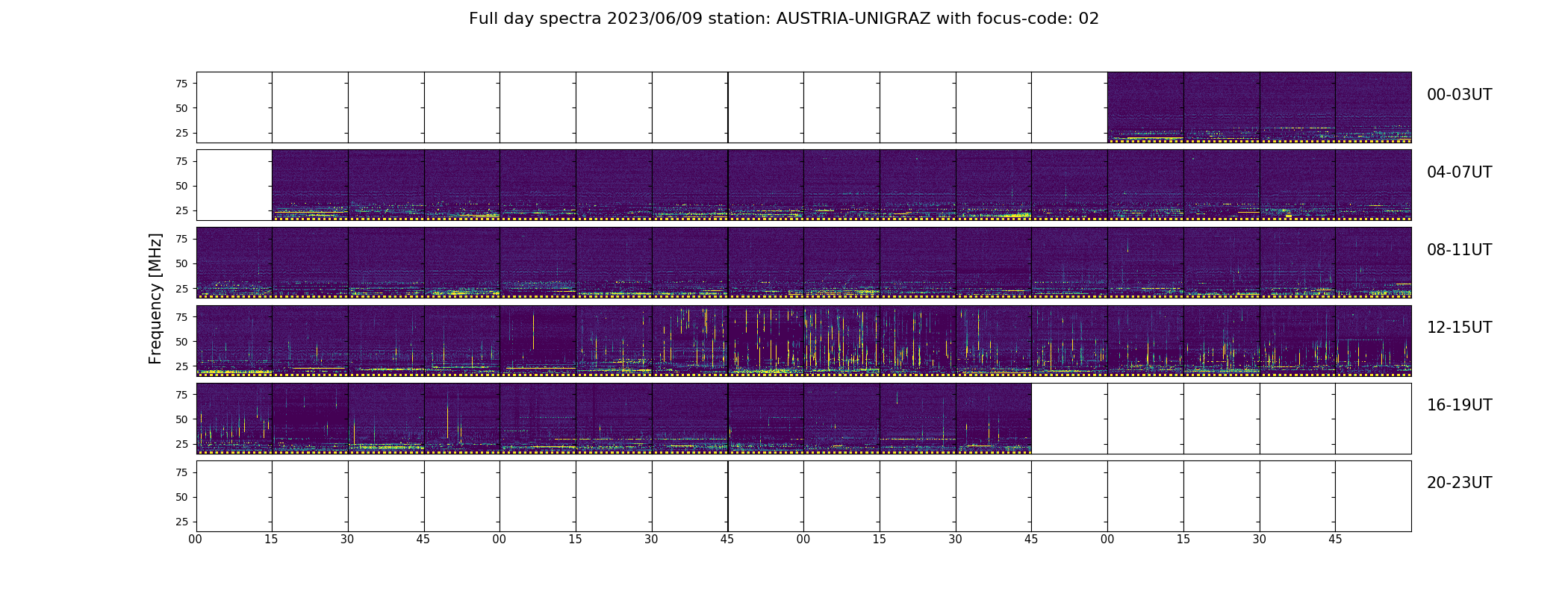Screen dimensions: 1568x597
Task: Click the '25' tick label of the 20-23UT row
Action: tap(181, 522)
